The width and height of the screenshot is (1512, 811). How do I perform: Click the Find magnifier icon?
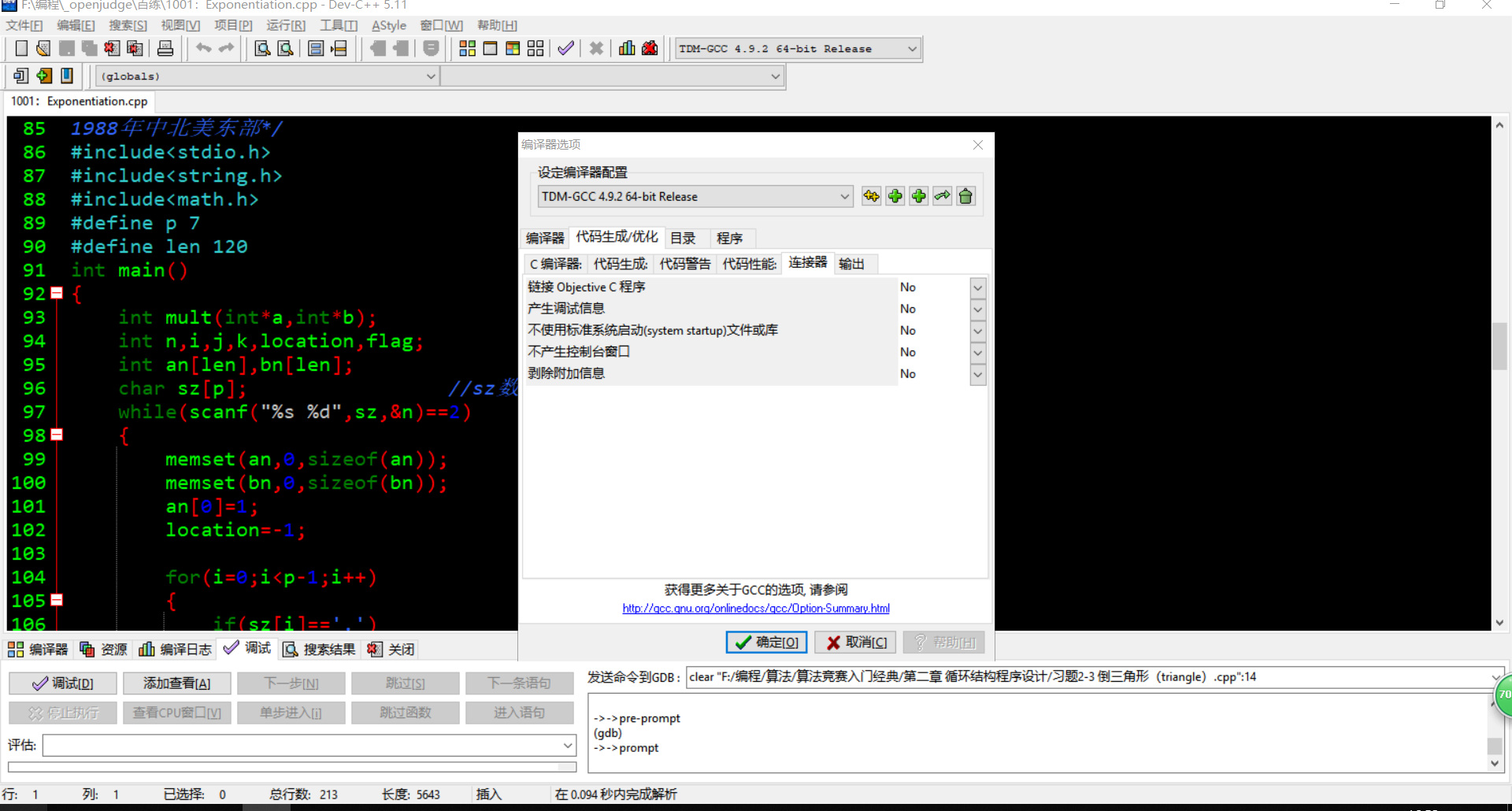coord(262,49)
